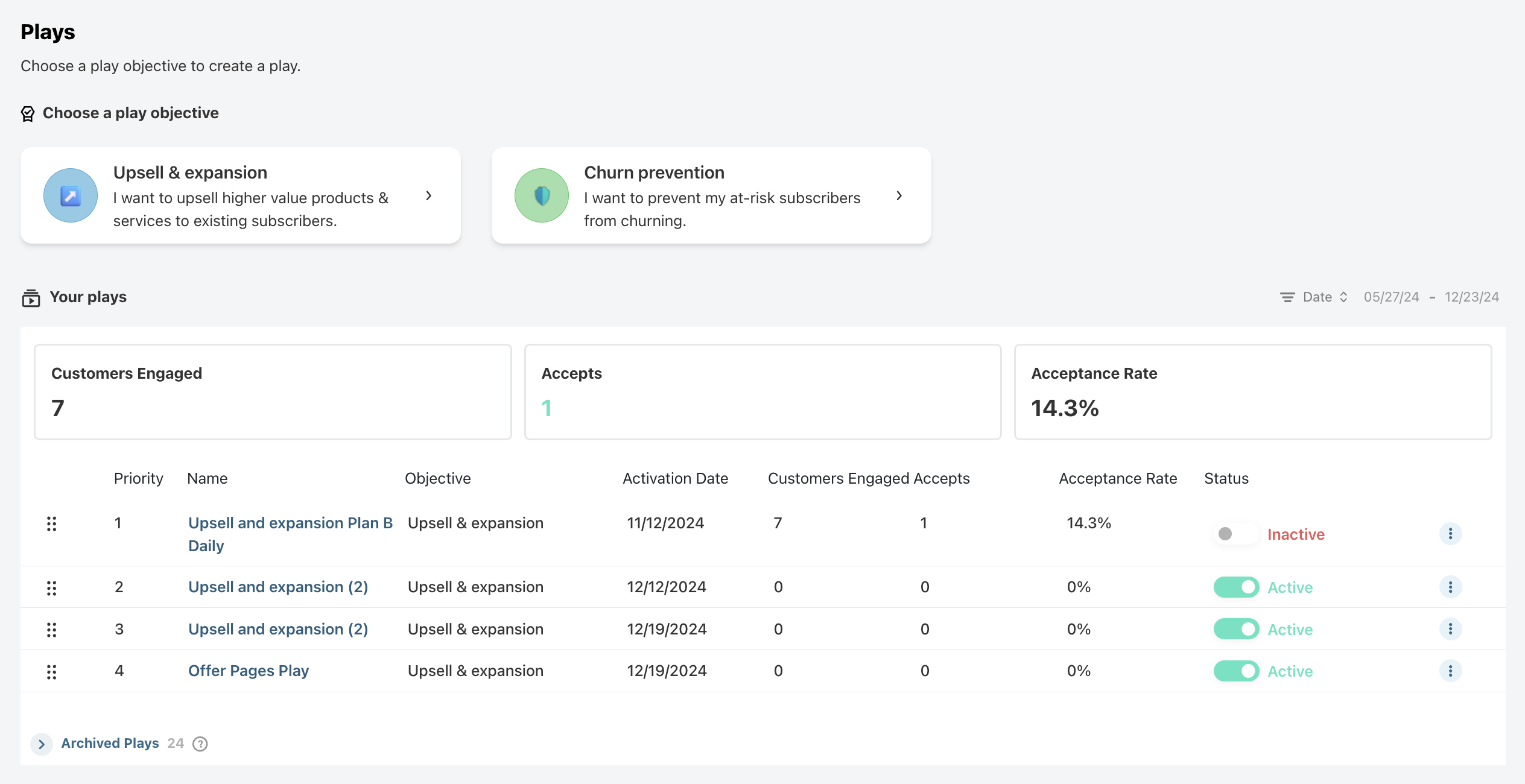Click the help icon next to Archived Plays
Screen dimensions: 1525x784
[200, 744]
